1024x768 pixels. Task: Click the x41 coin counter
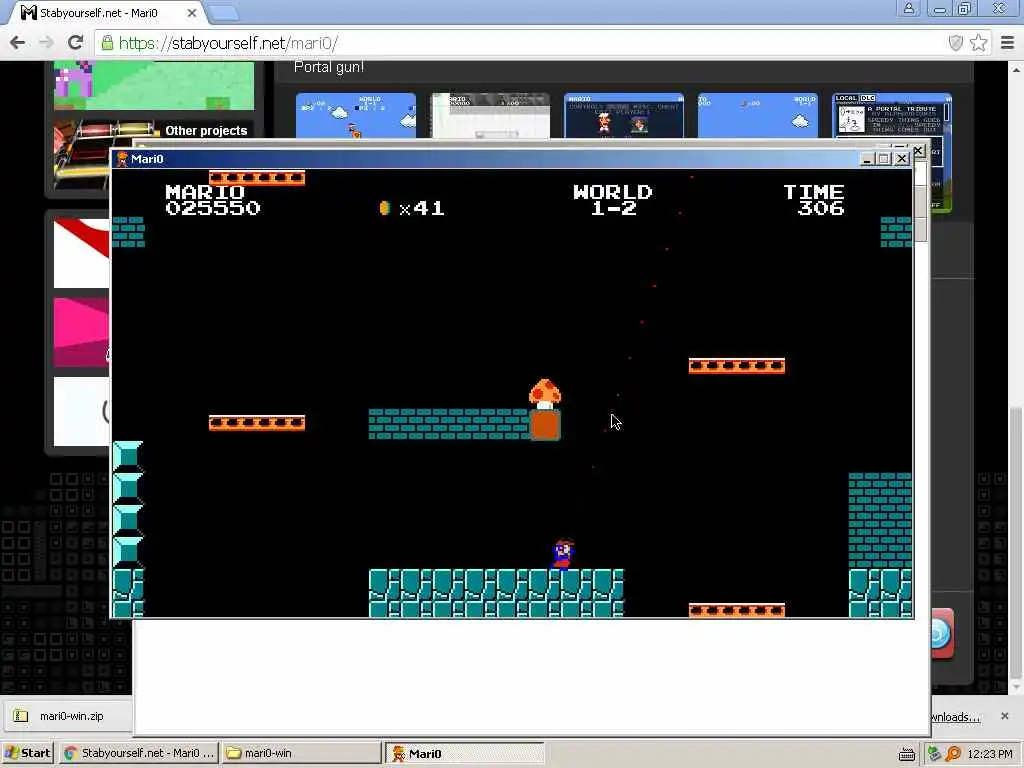point(422,208)
